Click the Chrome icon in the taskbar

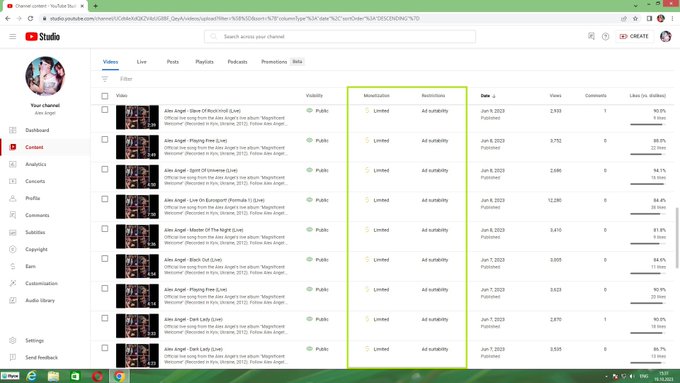119,376
